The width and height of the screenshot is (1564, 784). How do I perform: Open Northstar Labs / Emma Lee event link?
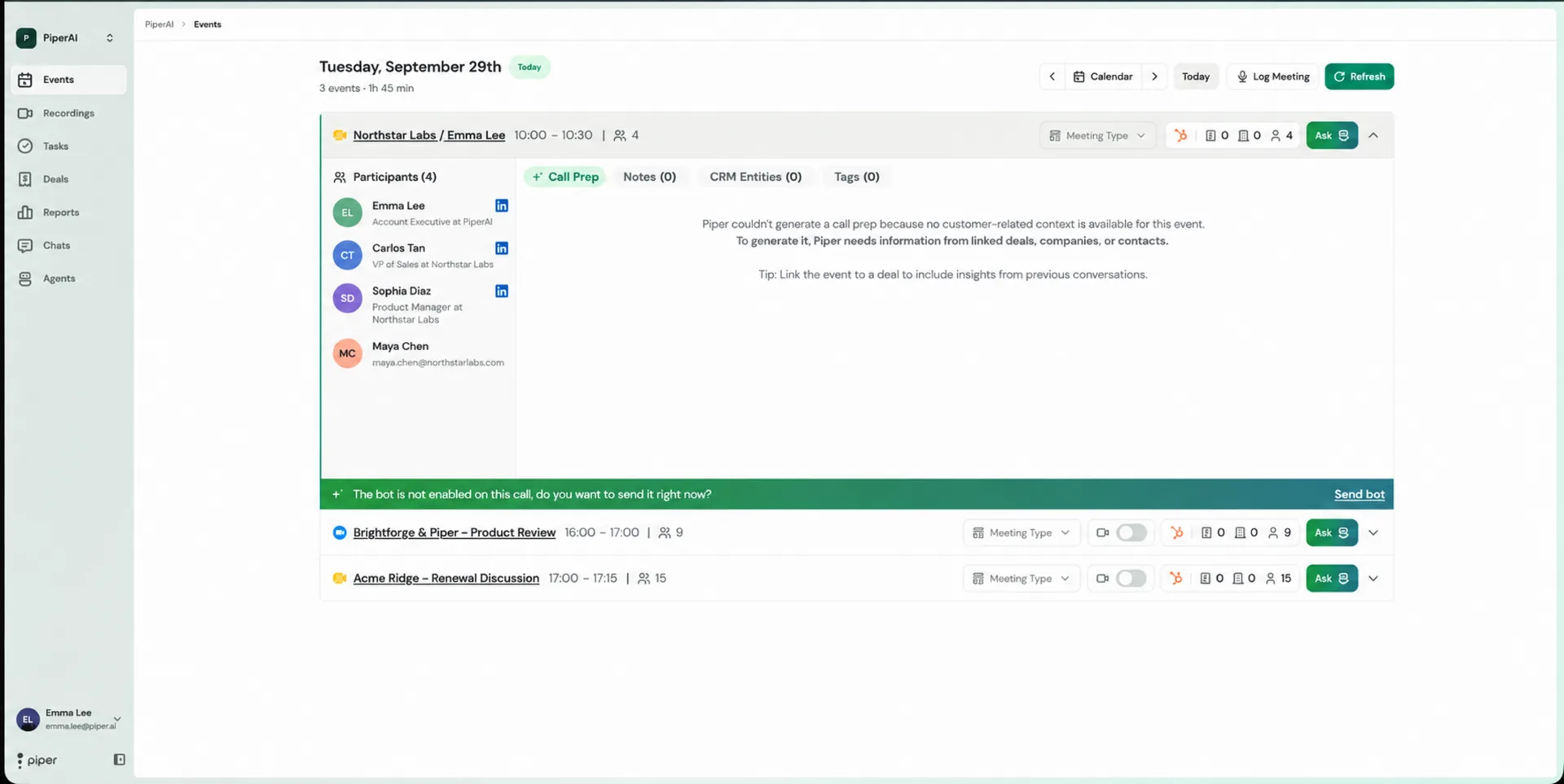coord(428,135)
